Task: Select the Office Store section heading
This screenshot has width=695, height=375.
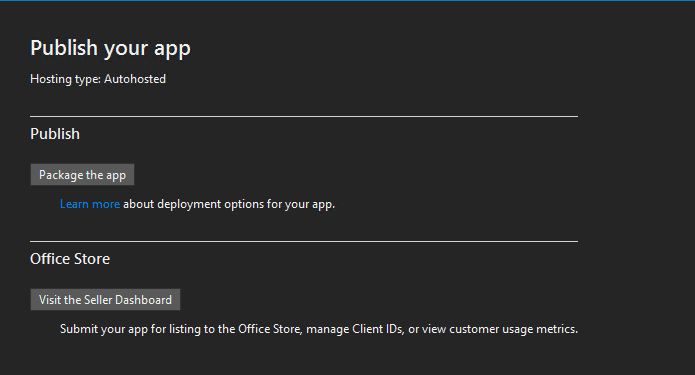Action: (70, 259)
